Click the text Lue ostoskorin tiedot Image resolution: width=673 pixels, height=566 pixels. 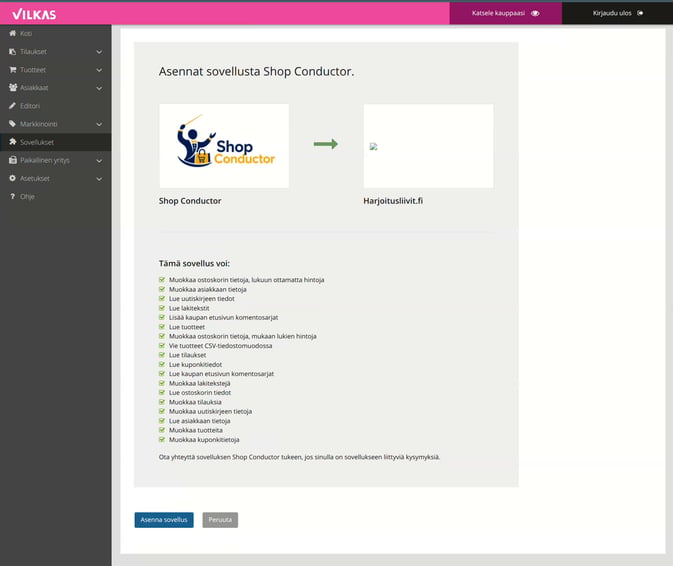click(200, 393)
